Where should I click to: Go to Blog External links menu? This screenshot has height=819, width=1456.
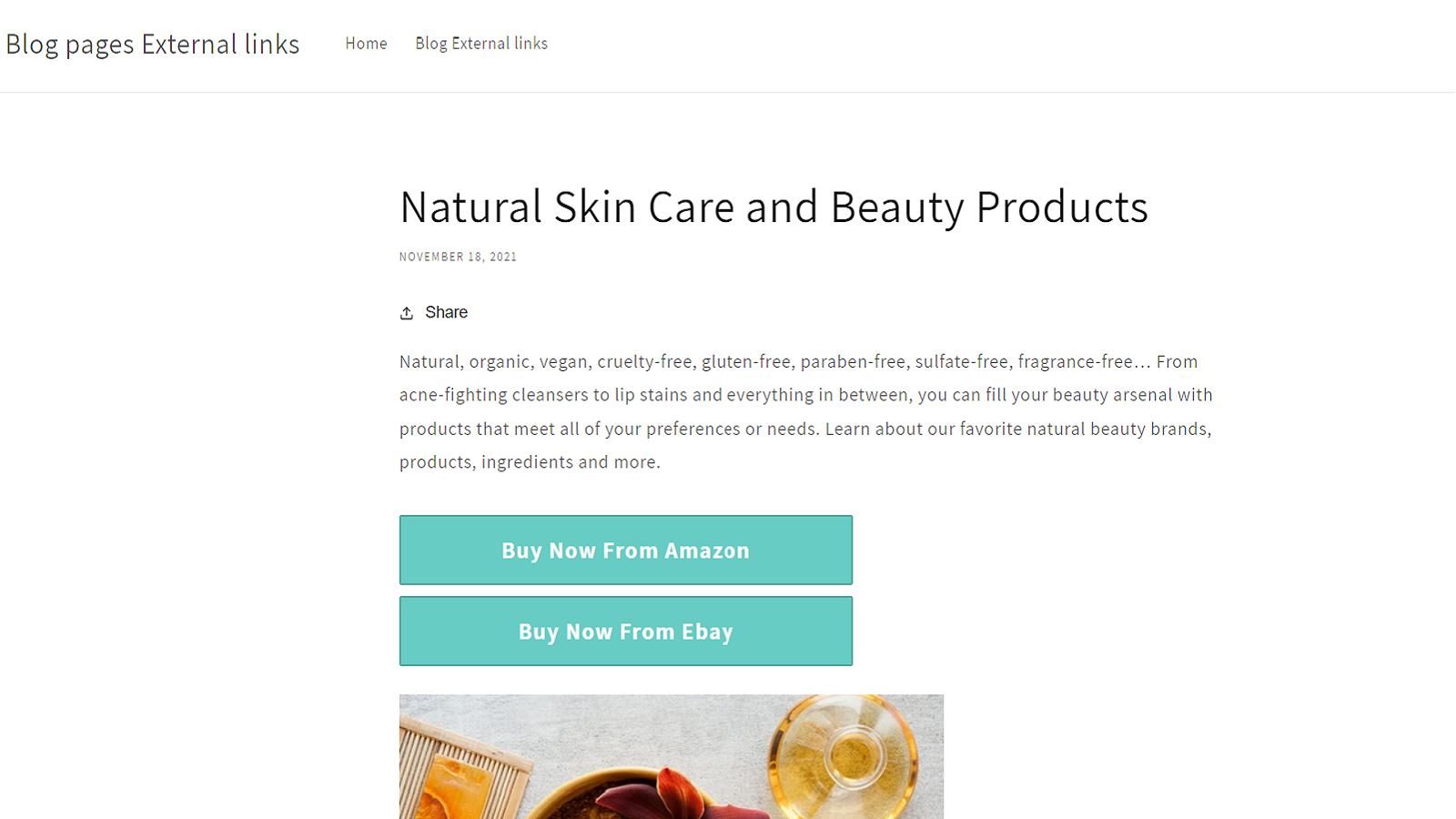coord(481,44)
